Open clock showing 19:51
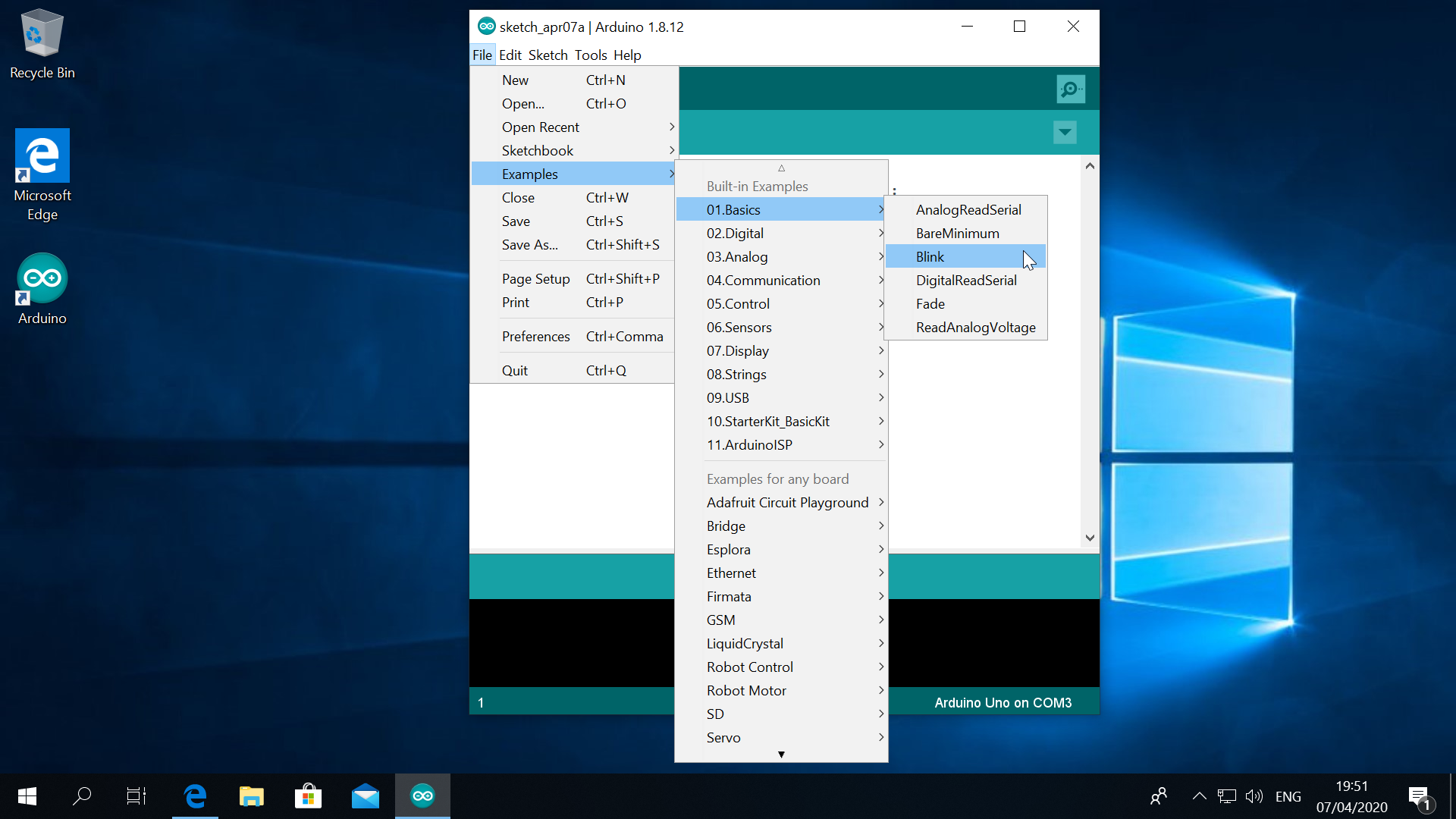1456x819 pixels. pyautogui.click(x=1351, y=796)
